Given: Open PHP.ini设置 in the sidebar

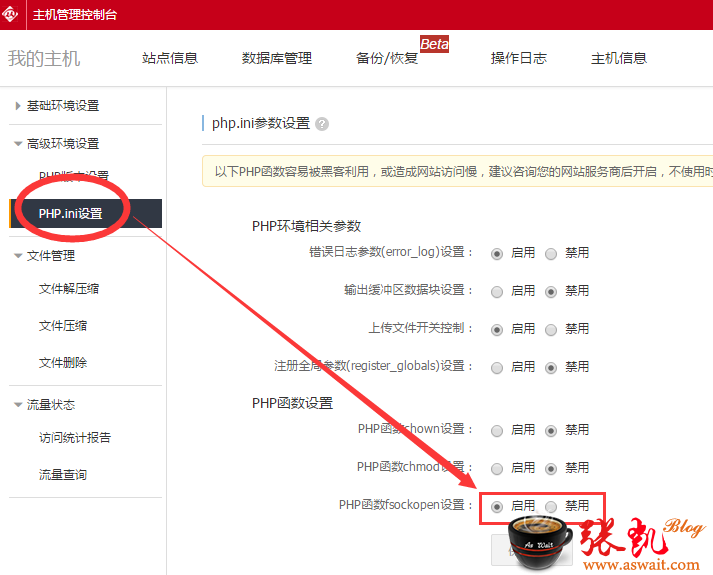Looking at the screenshot, I should 71,214.
